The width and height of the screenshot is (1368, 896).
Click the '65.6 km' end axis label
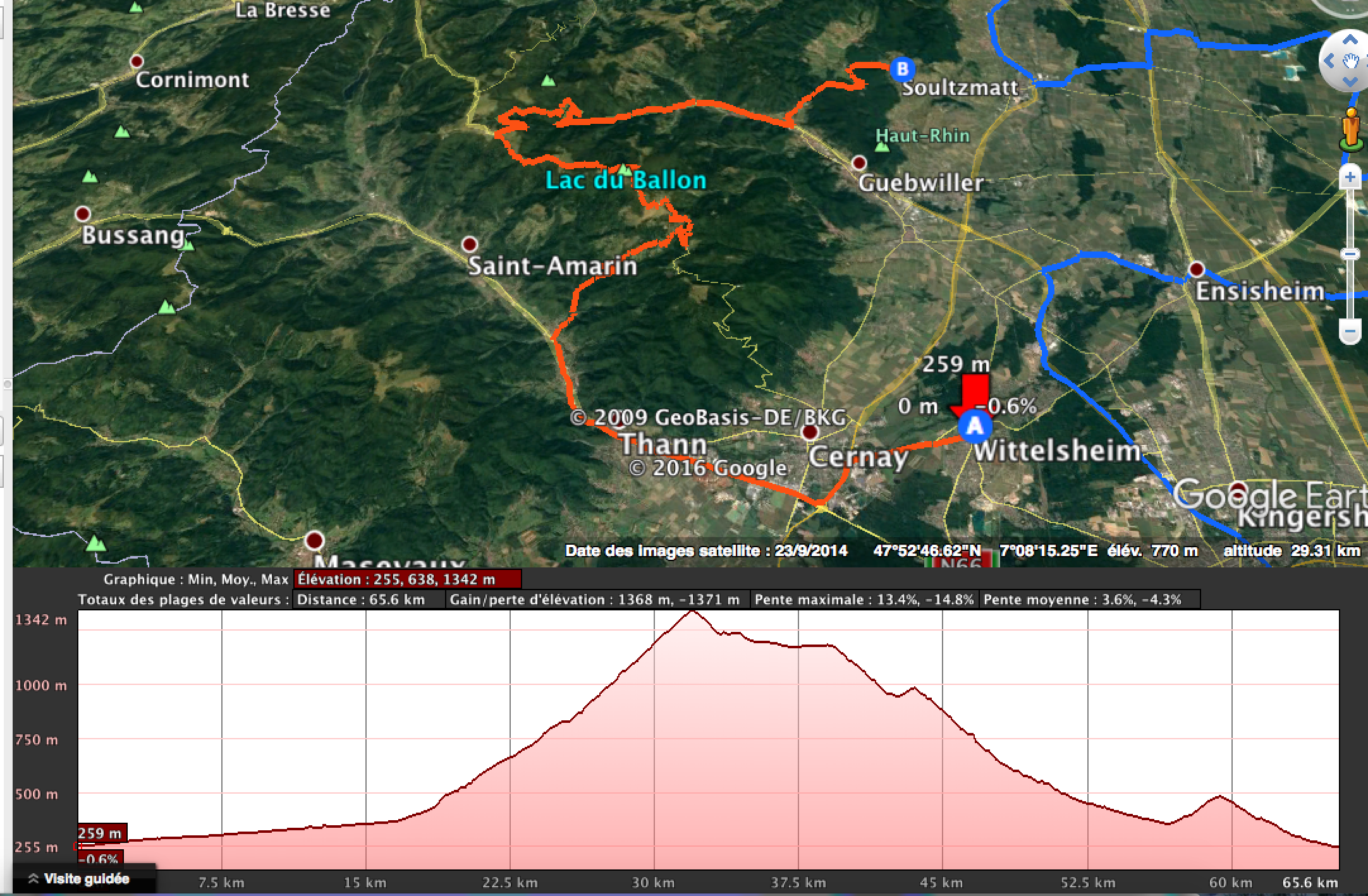1309,883
